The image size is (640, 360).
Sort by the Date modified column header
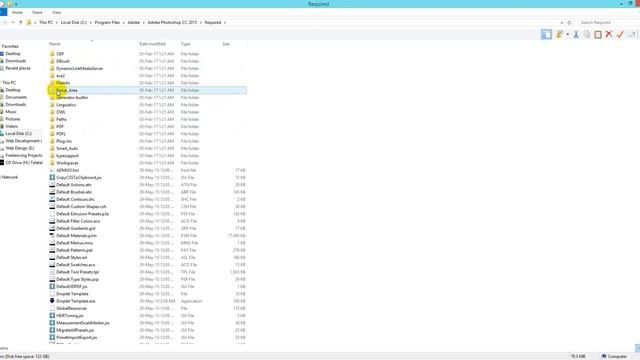pyautogui.click(x=152, y=44)
